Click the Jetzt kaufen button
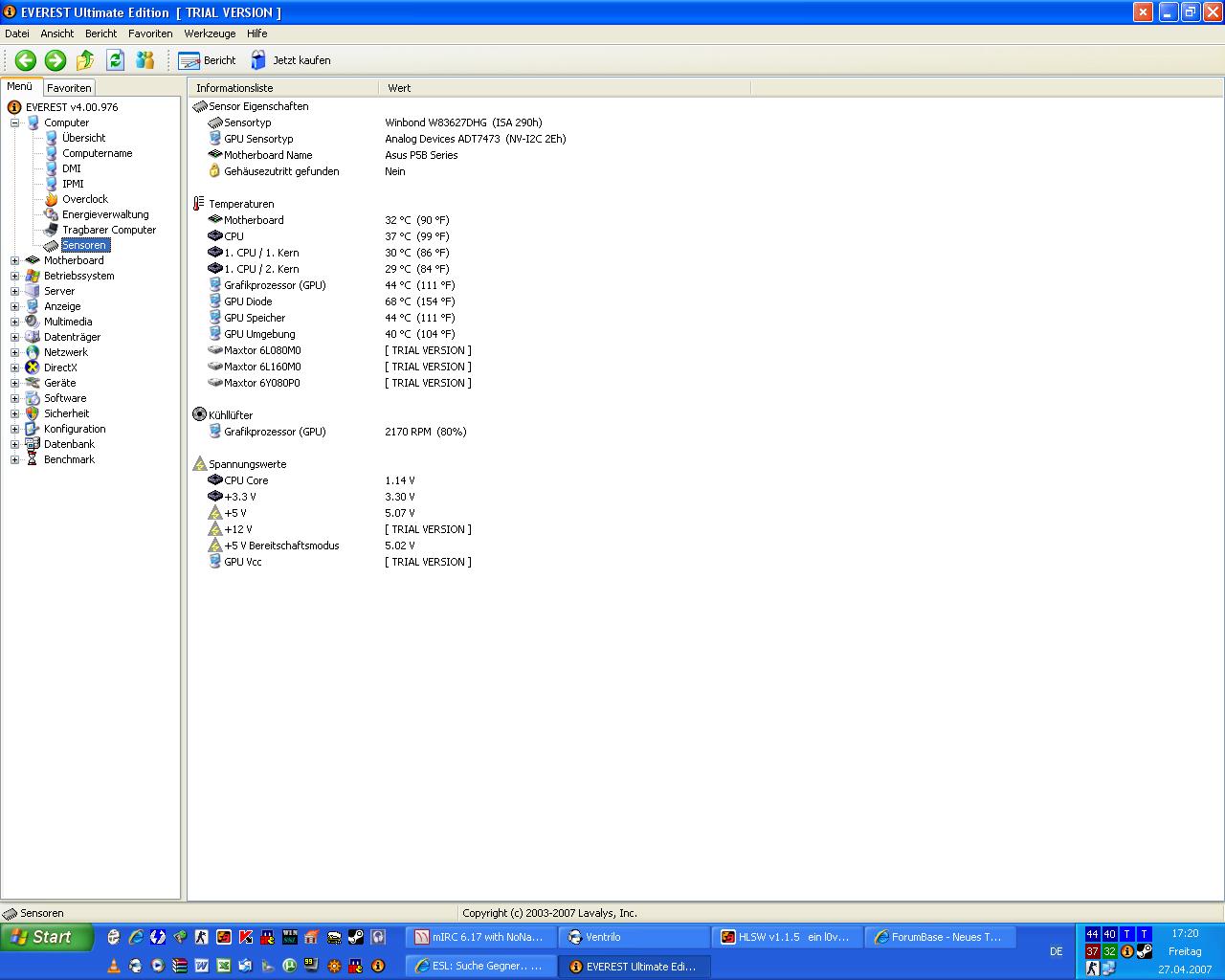 tap(290, 60)
